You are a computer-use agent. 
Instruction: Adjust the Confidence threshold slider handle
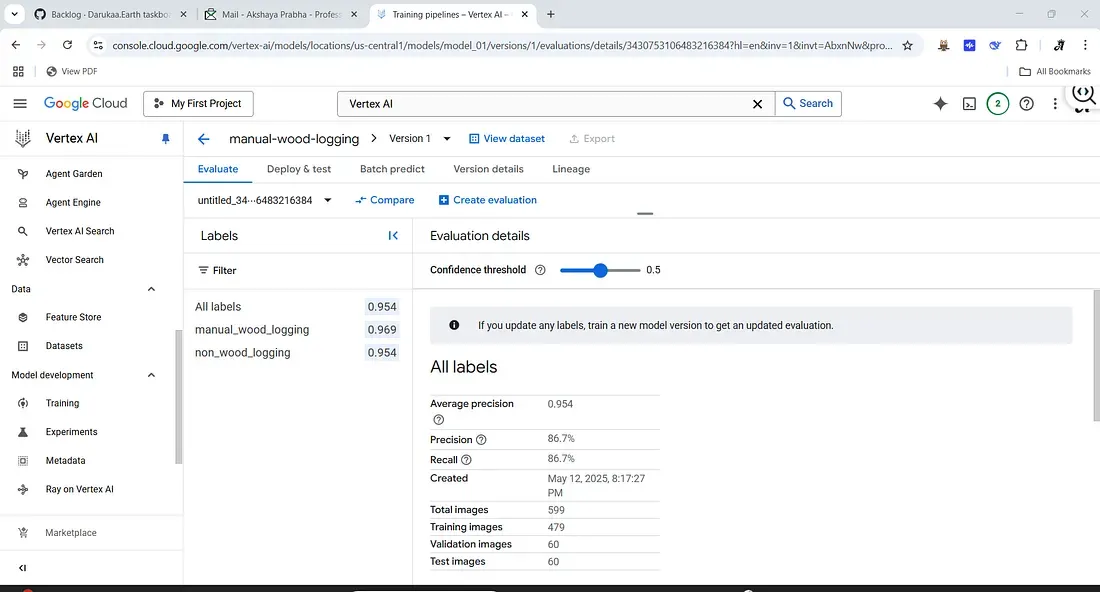point(600,270)
